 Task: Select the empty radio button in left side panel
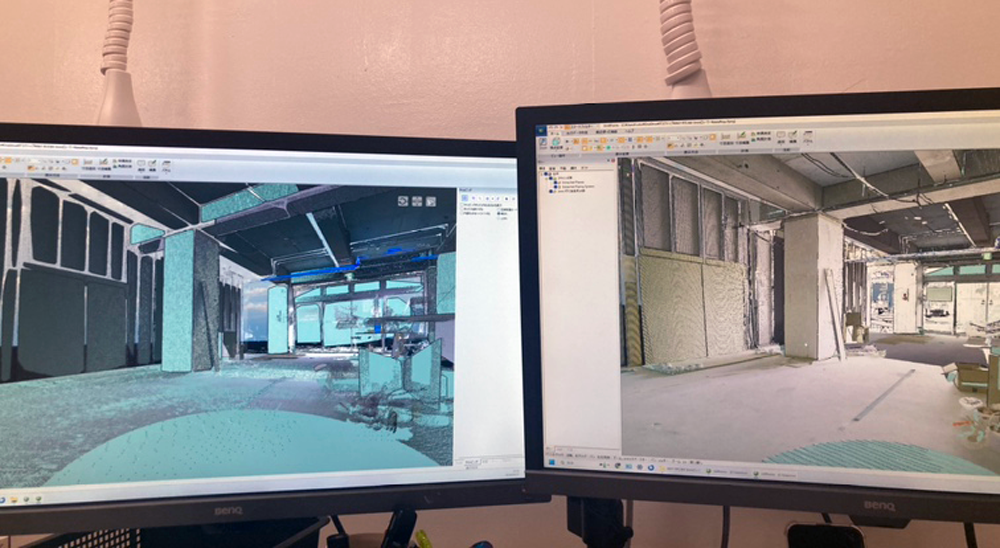[499, 218]
